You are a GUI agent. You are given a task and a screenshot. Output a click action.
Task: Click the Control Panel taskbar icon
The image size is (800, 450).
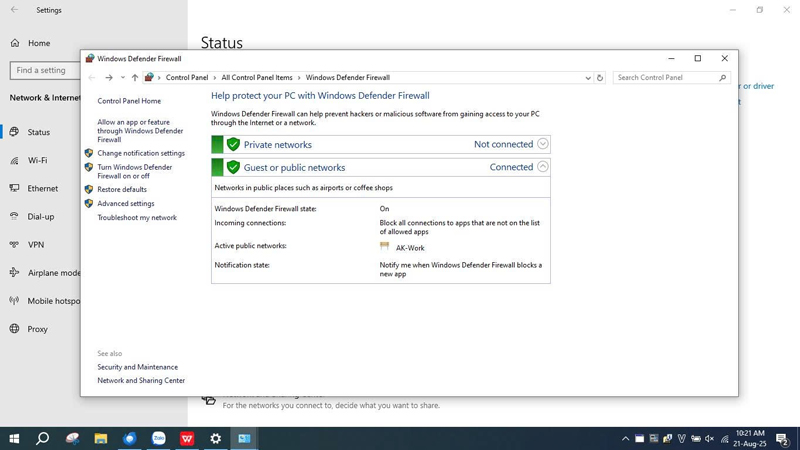tap(244, 438)
